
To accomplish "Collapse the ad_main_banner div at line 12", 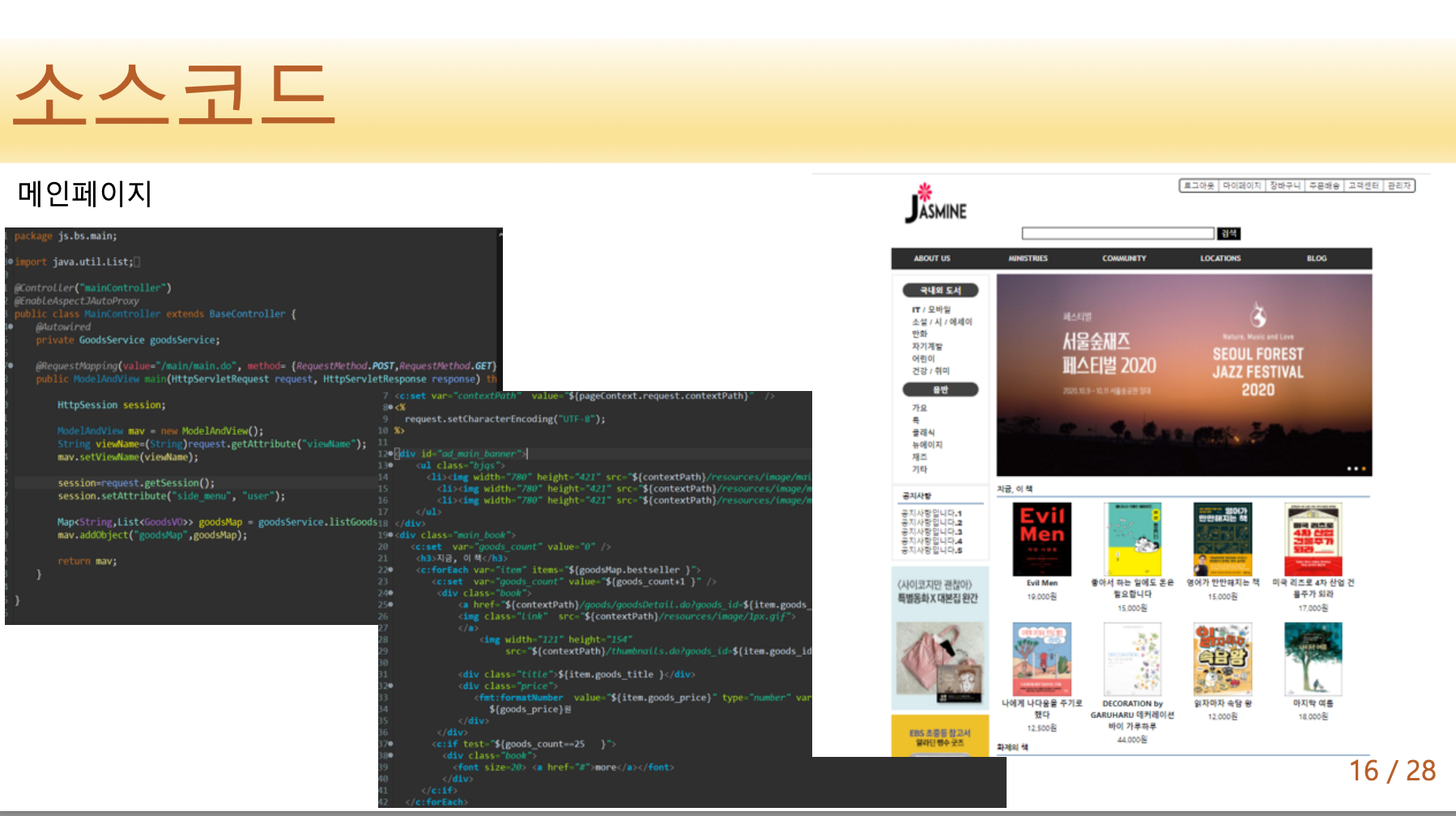I will tap(391, 454).
